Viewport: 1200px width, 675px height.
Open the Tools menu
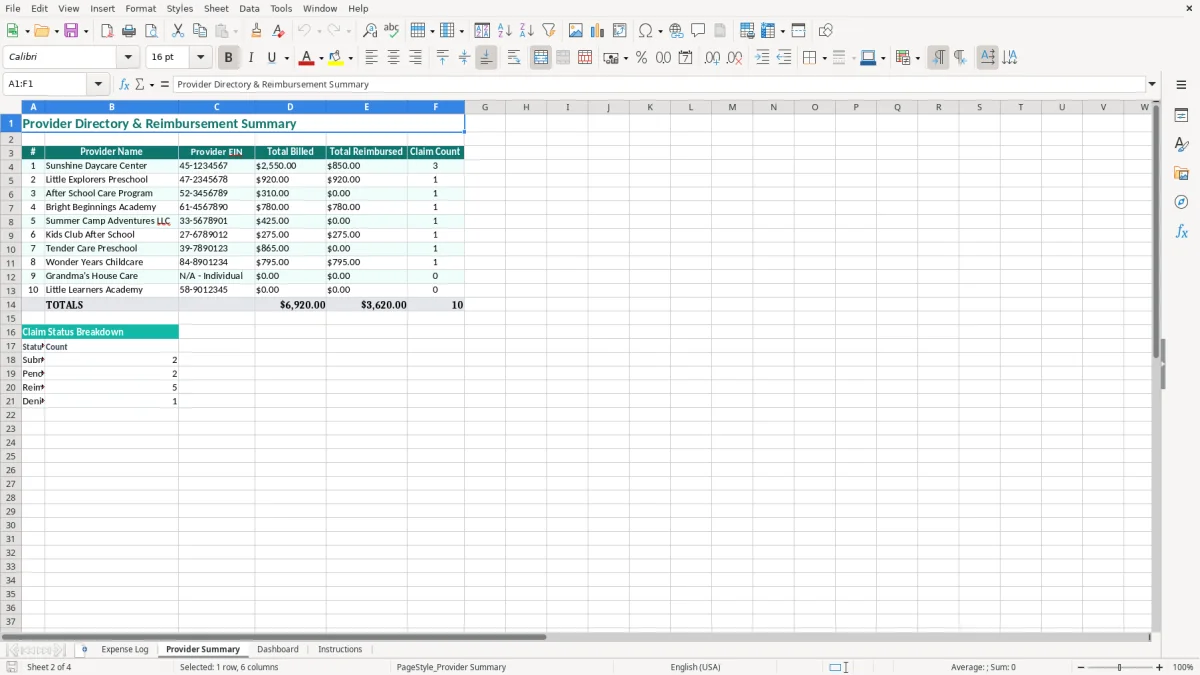click(281, 8)
